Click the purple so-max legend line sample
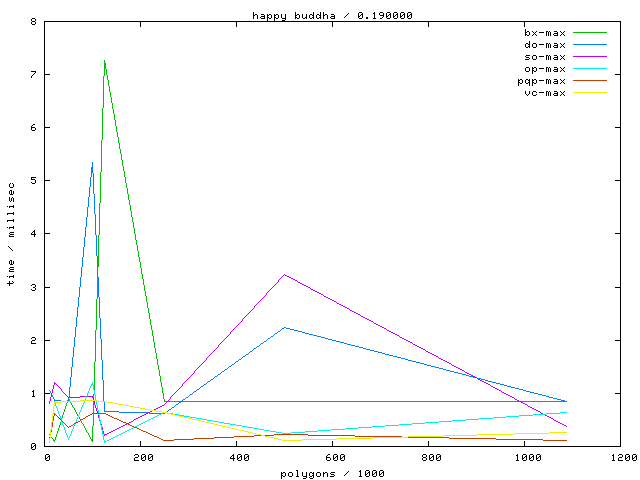The width and height of the screenshot is (640, 480). point(590,57)
